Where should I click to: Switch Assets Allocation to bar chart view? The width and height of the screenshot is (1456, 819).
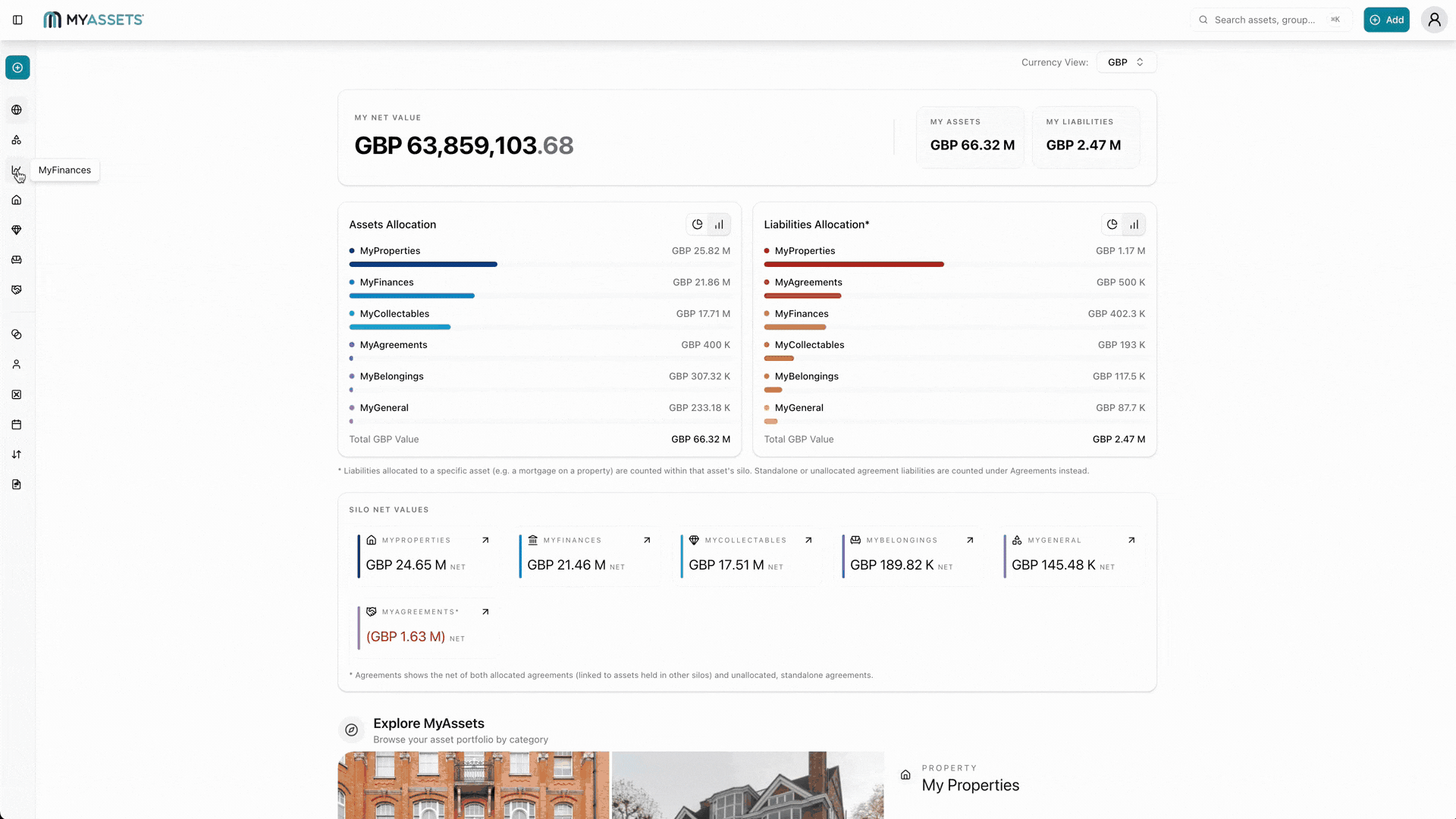[719, 224]
